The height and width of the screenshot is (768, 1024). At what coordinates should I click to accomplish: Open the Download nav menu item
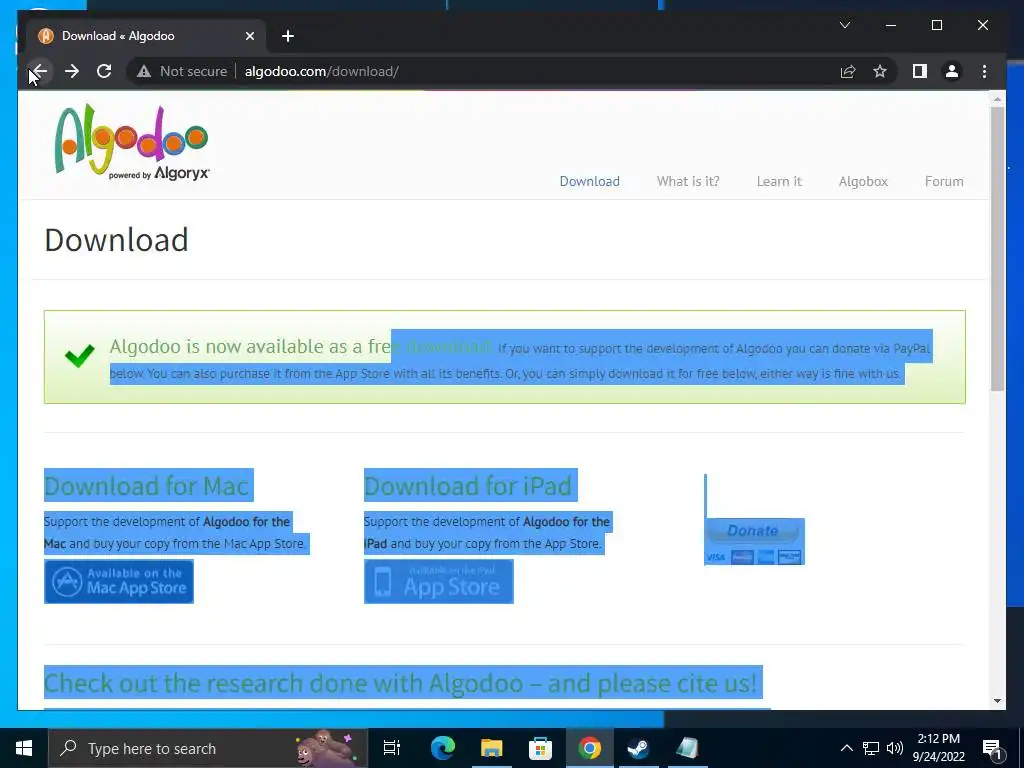[589, 182]
